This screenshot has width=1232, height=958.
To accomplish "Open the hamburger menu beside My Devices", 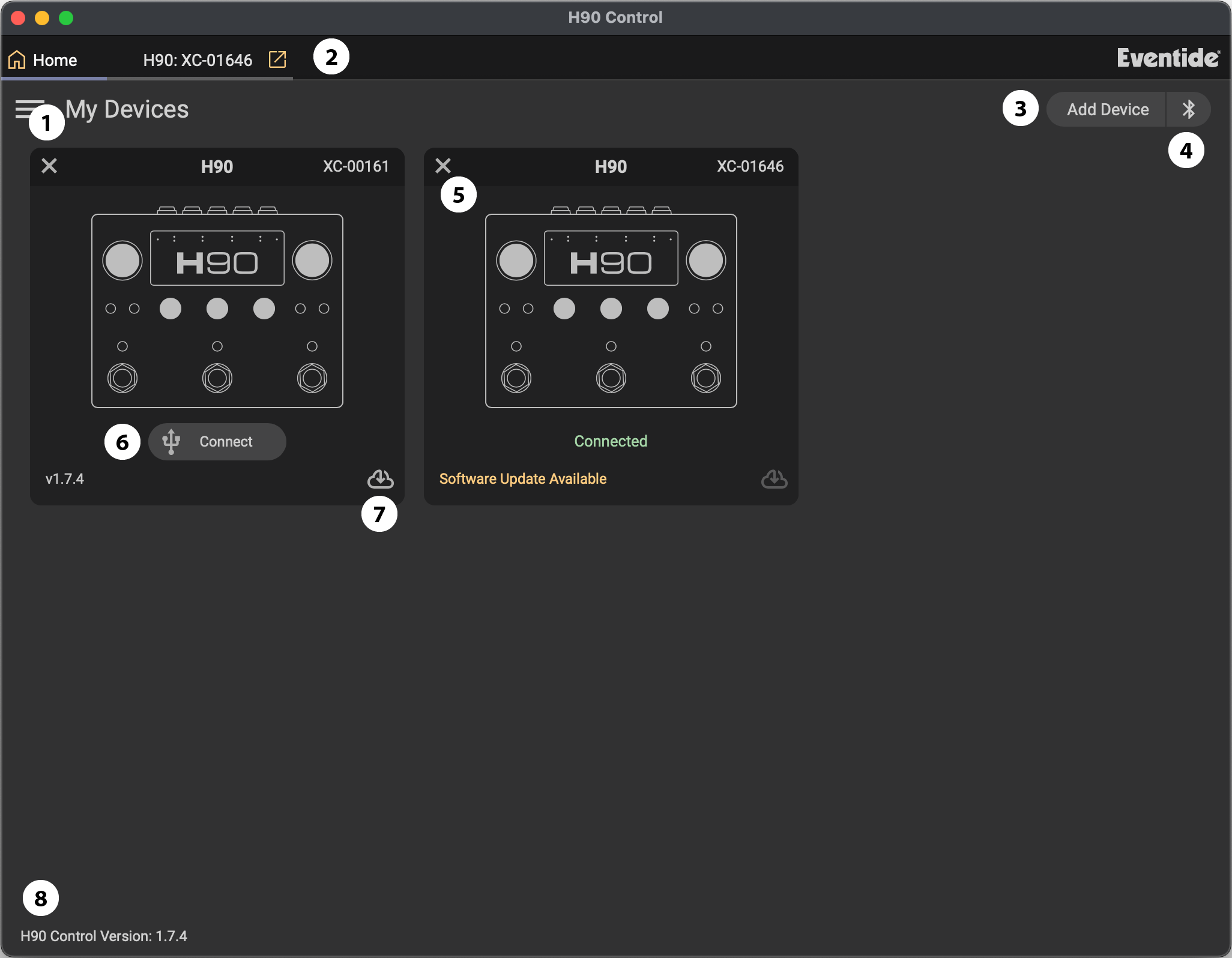I will click(x=29, y=109).
